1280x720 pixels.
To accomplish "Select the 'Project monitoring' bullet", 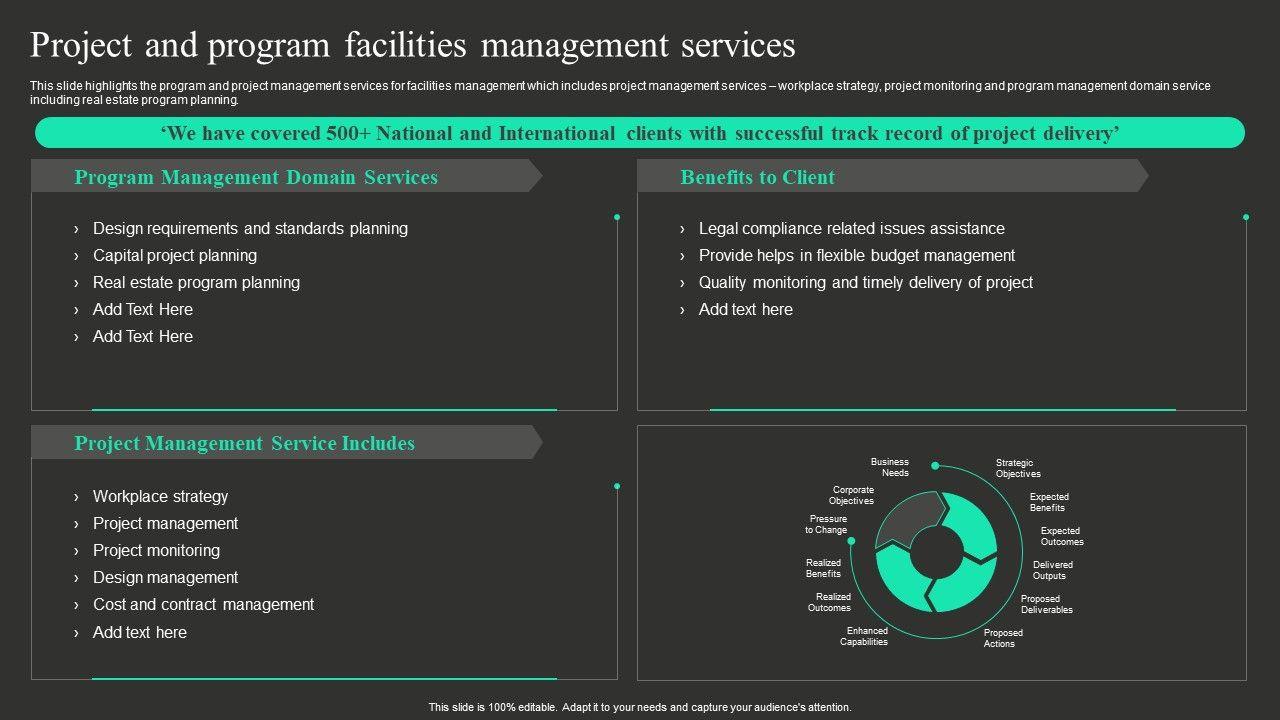I will point(156,550).
